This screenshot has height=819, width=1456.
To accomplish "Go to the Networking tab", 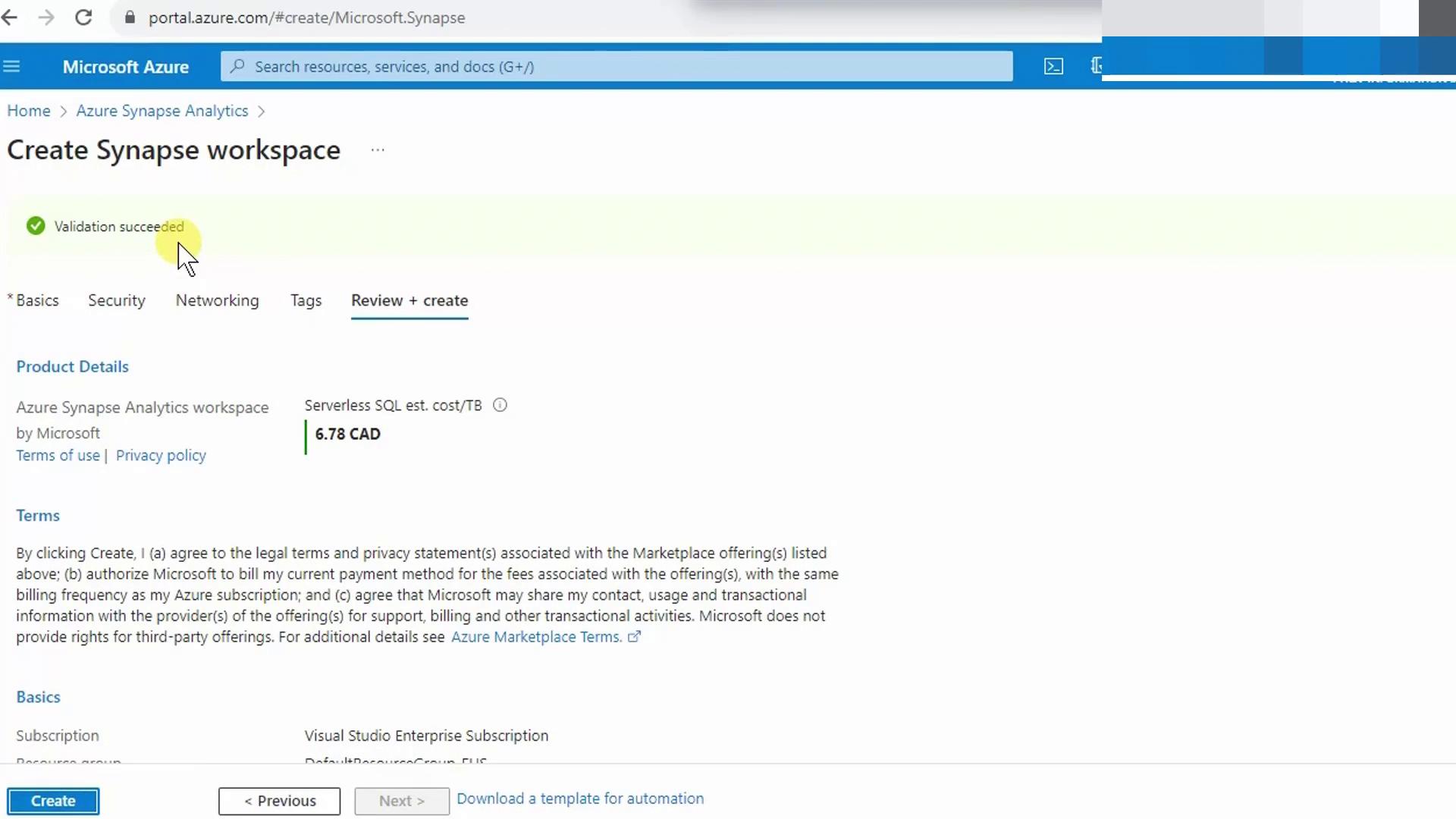I will [x=217, y=300].
